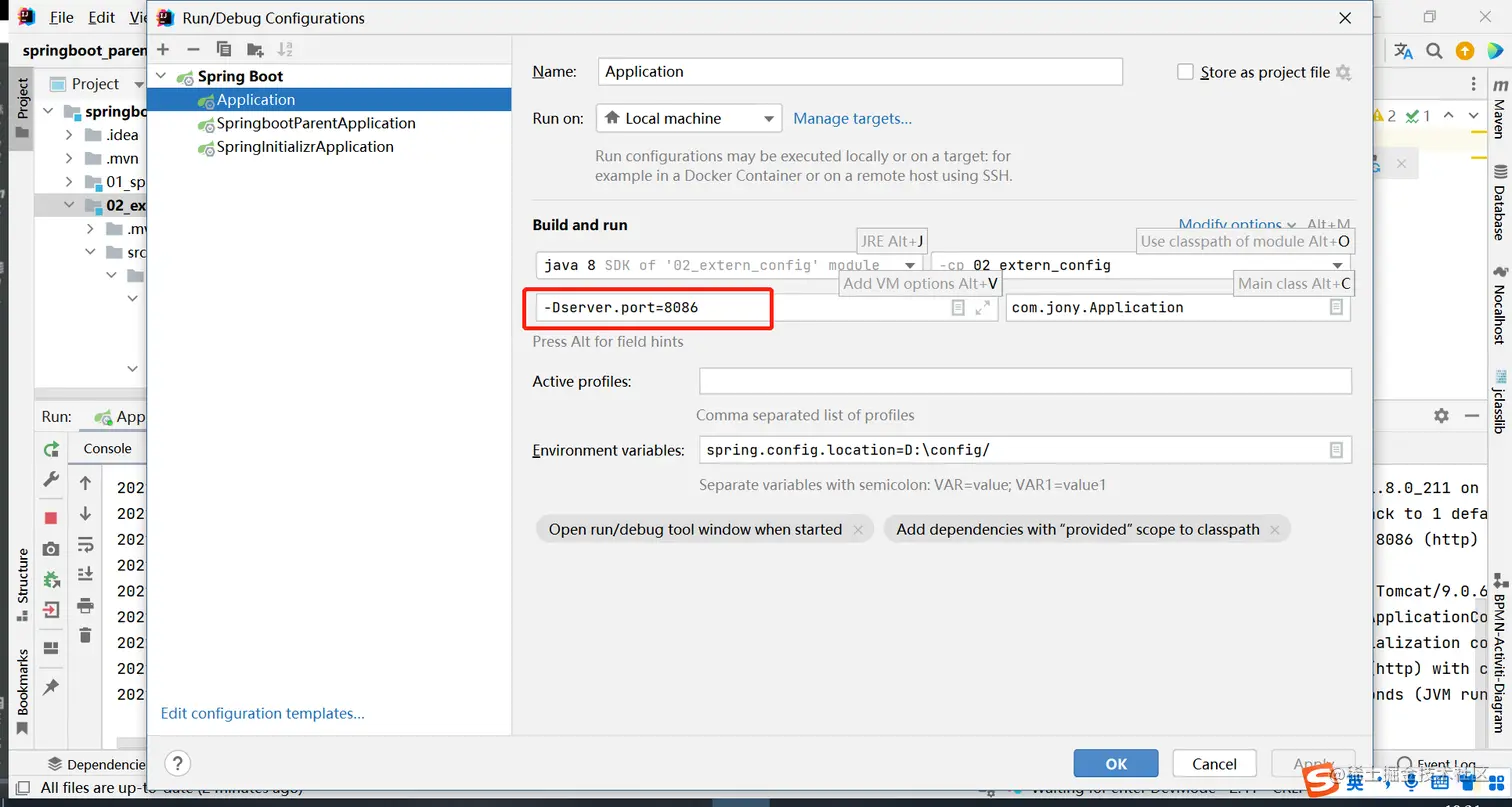Click the Cancel button

[1214, 763]
